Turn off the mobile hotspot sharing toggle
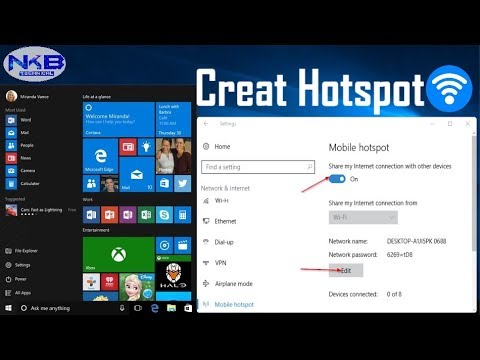 (337, 179)
